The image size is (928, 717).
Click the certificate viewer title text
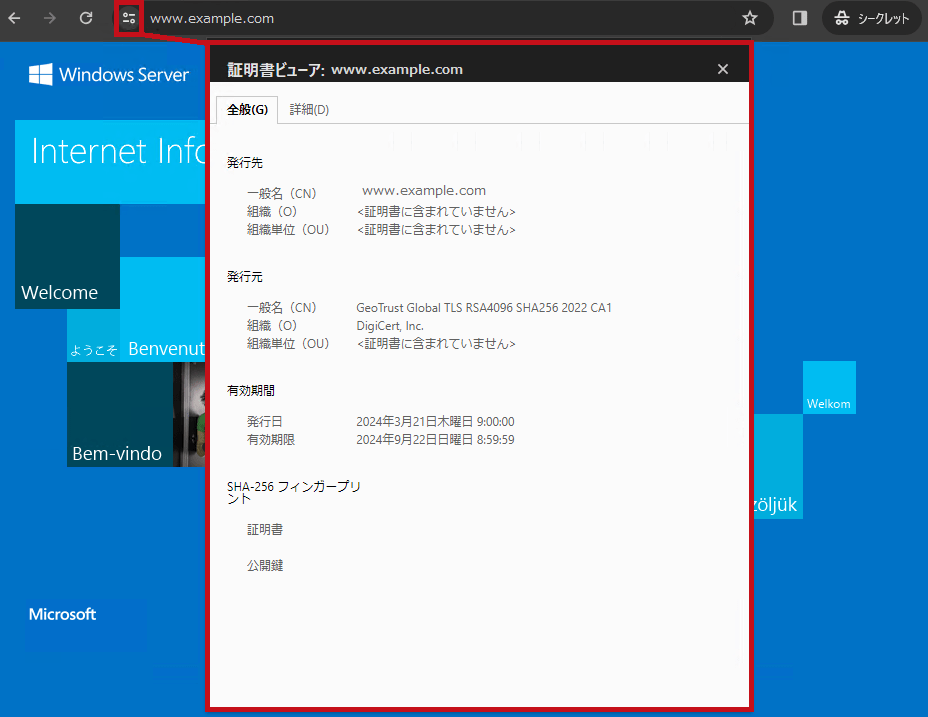(345, 69)
